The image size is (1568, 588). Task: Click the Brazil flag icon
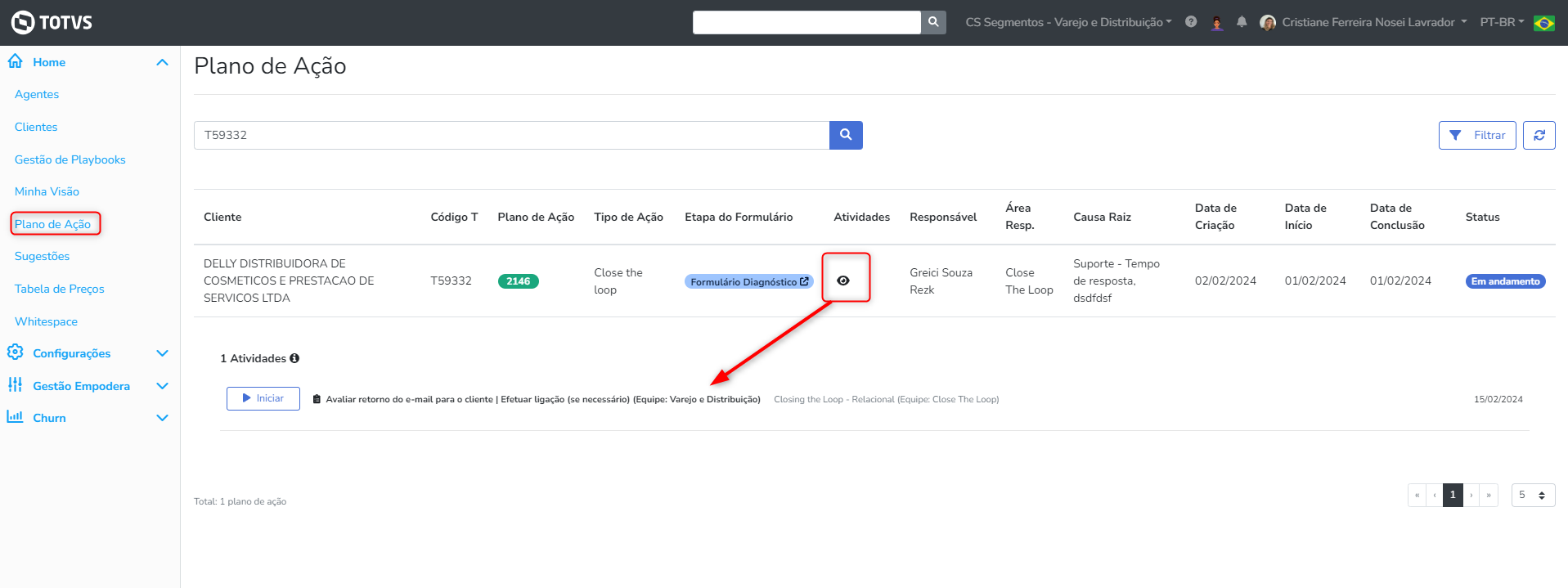tap(1544, 23)
